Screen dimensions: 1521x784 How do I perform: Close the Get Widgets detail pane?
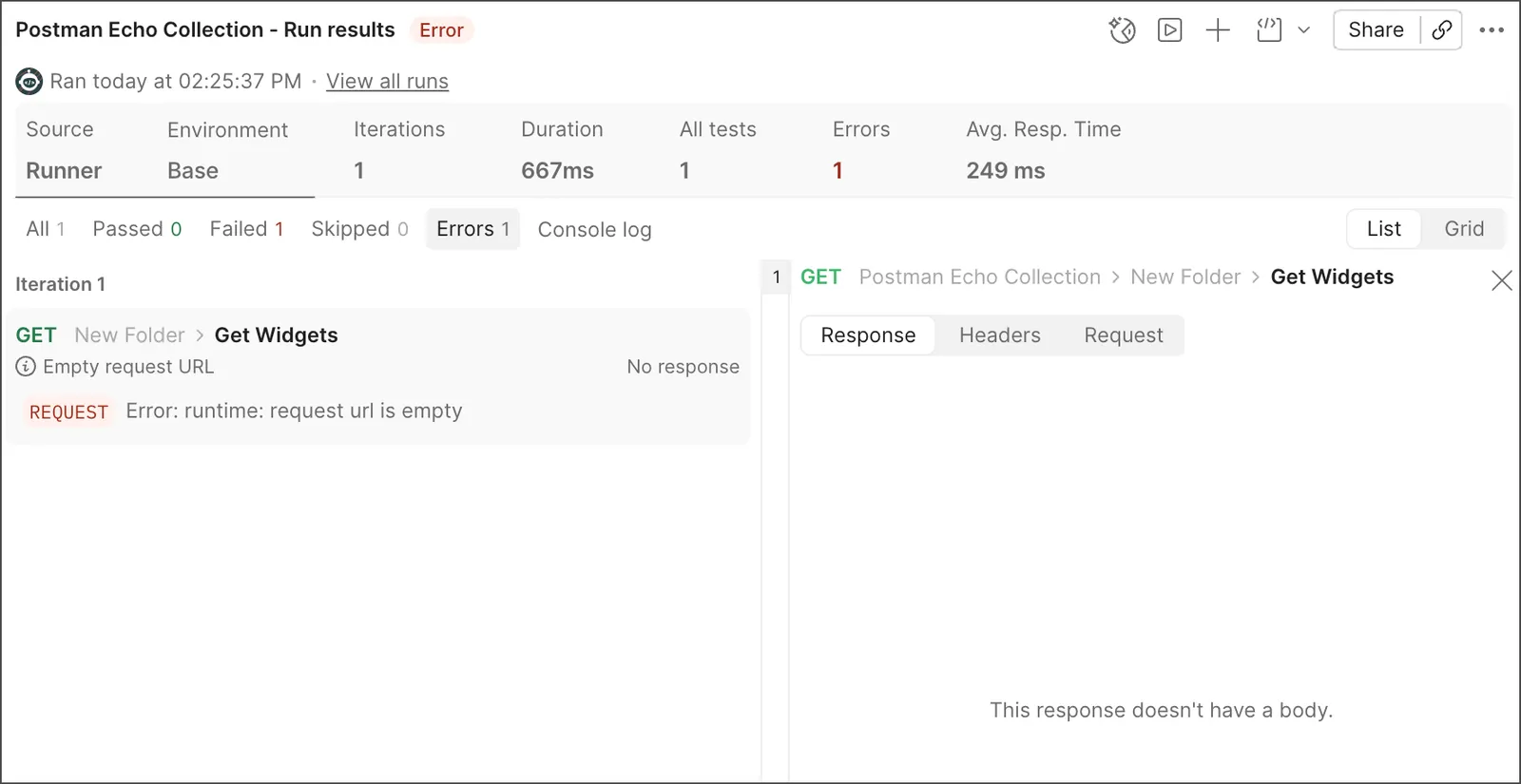point(1502,280)
